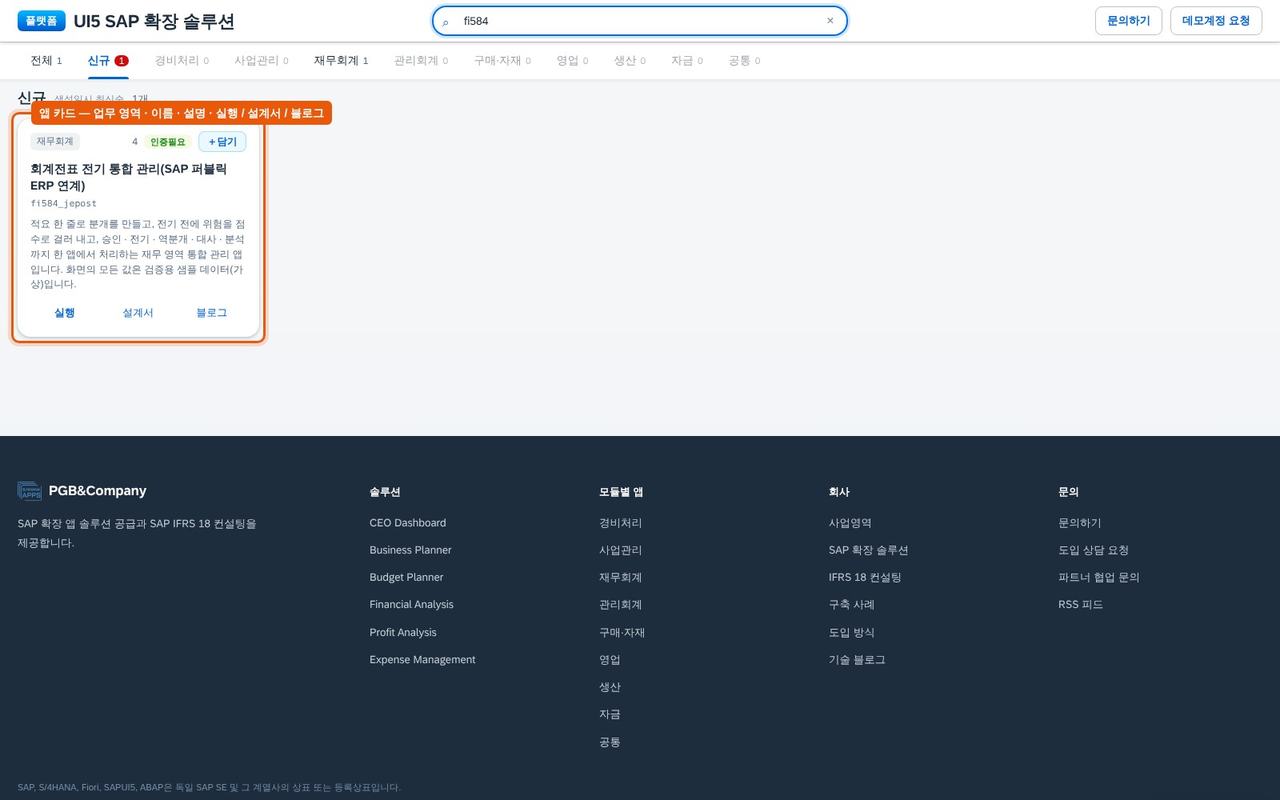The width and height of the screenshot is (1280, 800).
Task: Go to the 재무회계 tab in the category bar
Action: click(x=341, y=61)
